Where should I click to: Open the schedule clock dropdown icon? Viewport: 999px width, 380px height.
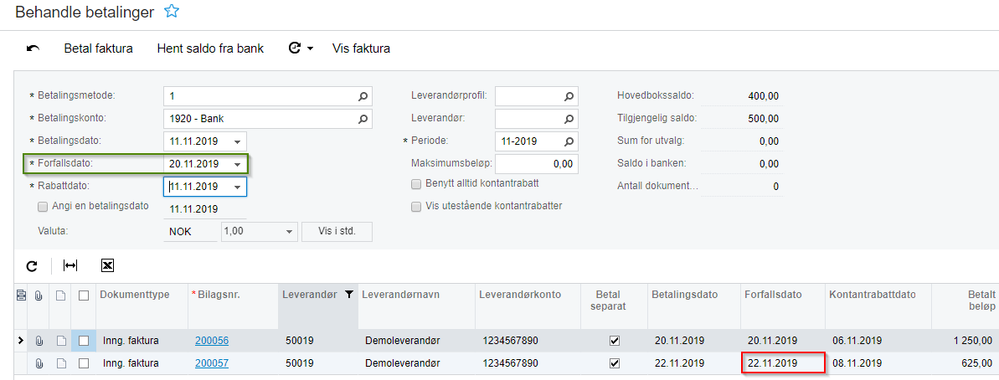301,48
